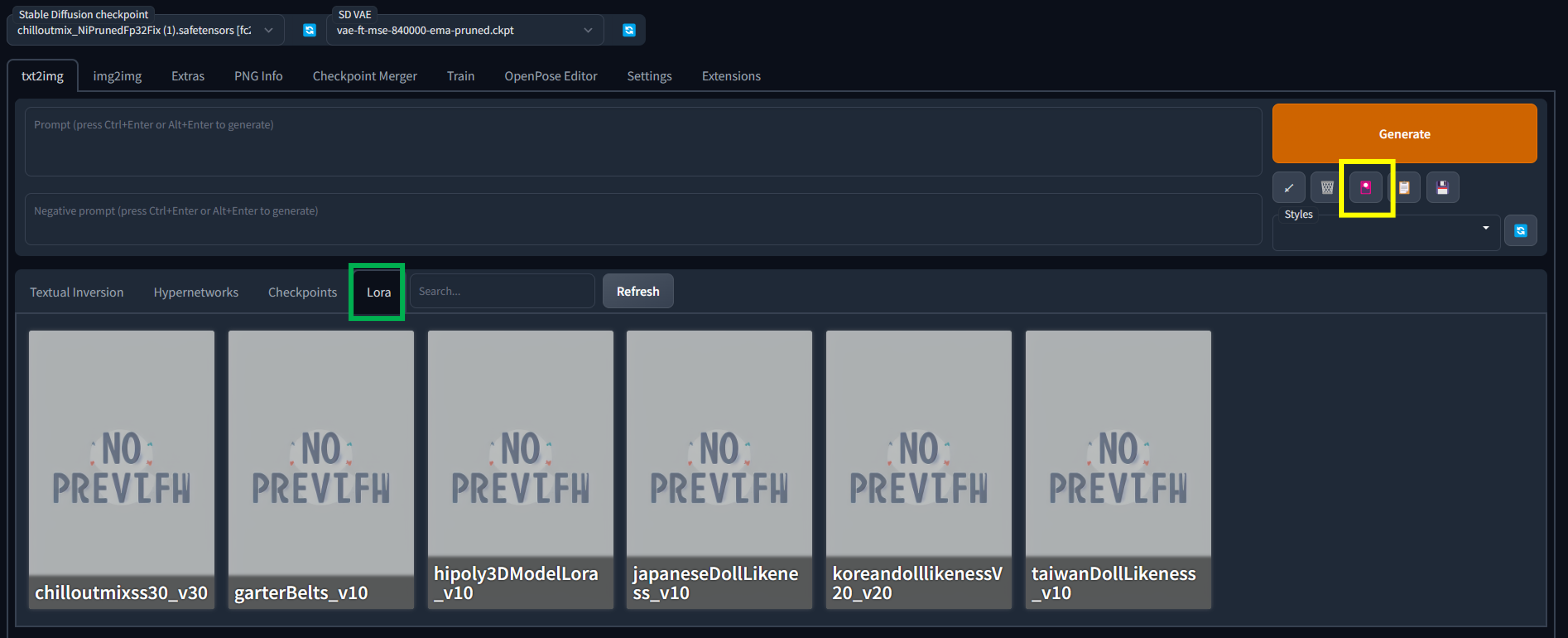Switch to the img2img tab

117,76
